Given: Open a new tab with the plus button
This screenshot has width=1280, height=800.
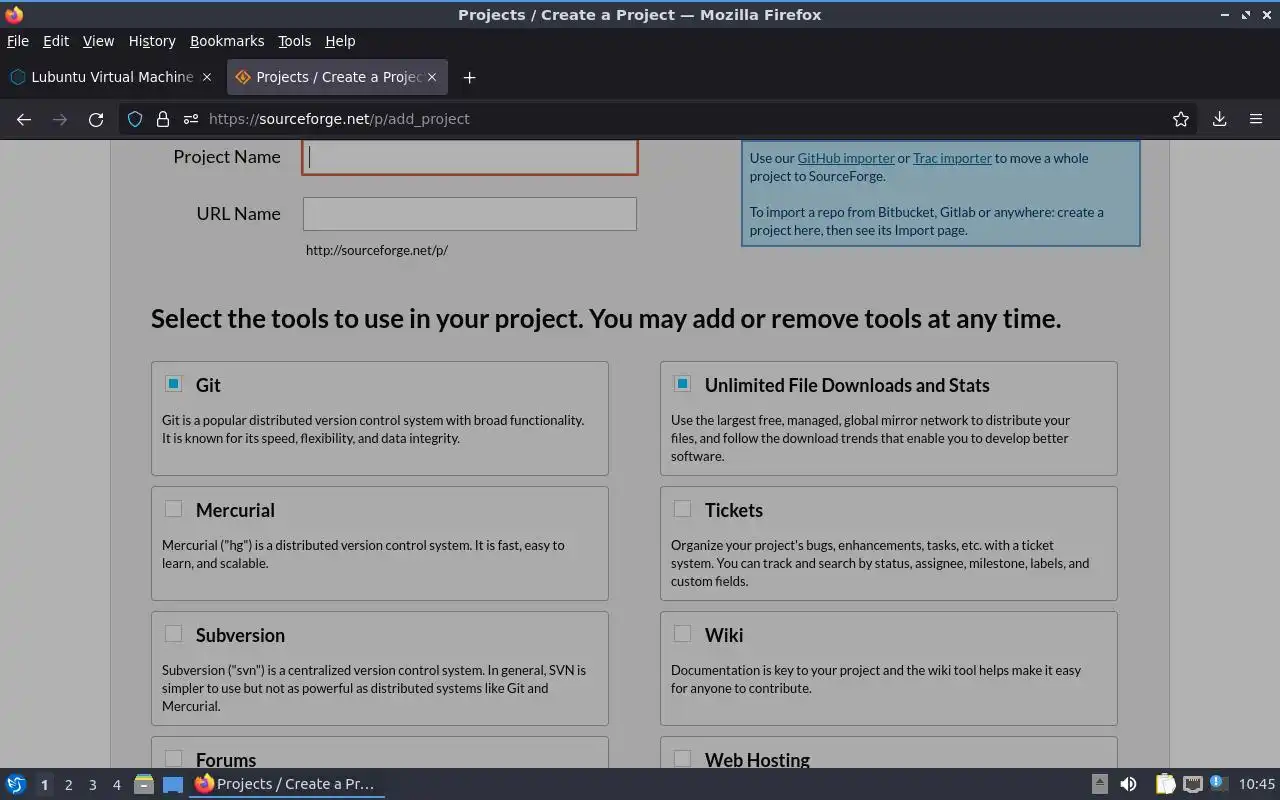Looking at the screenshot, I should pyautogui.click(x=469, y=77).
